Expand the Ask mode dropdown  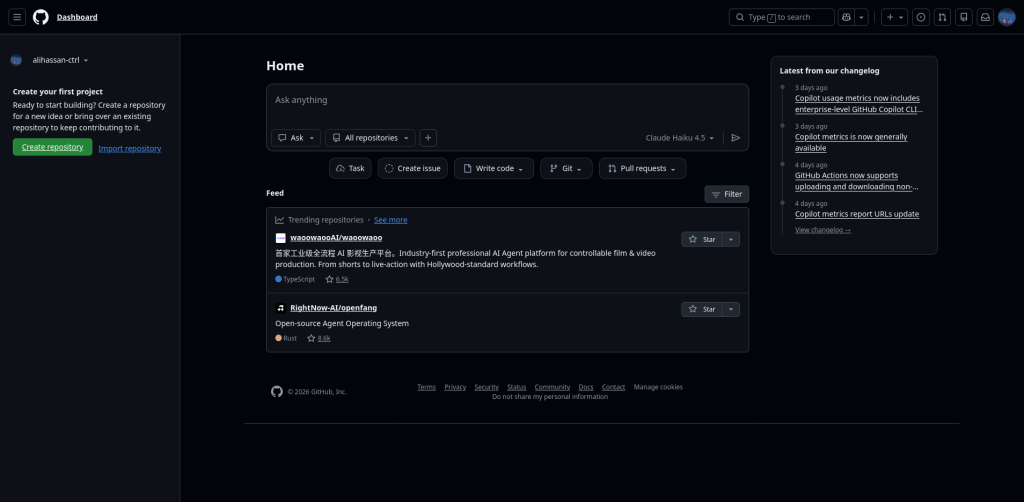coord(296,138)
